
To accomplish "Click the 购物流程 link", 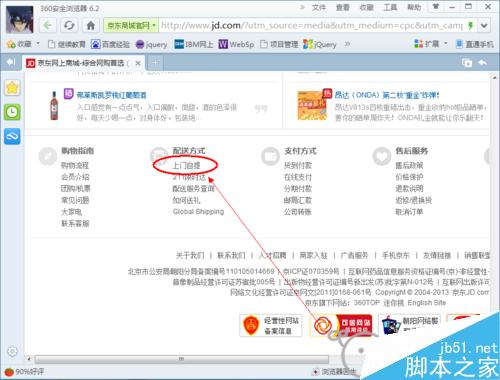I will tap(75, 165).
